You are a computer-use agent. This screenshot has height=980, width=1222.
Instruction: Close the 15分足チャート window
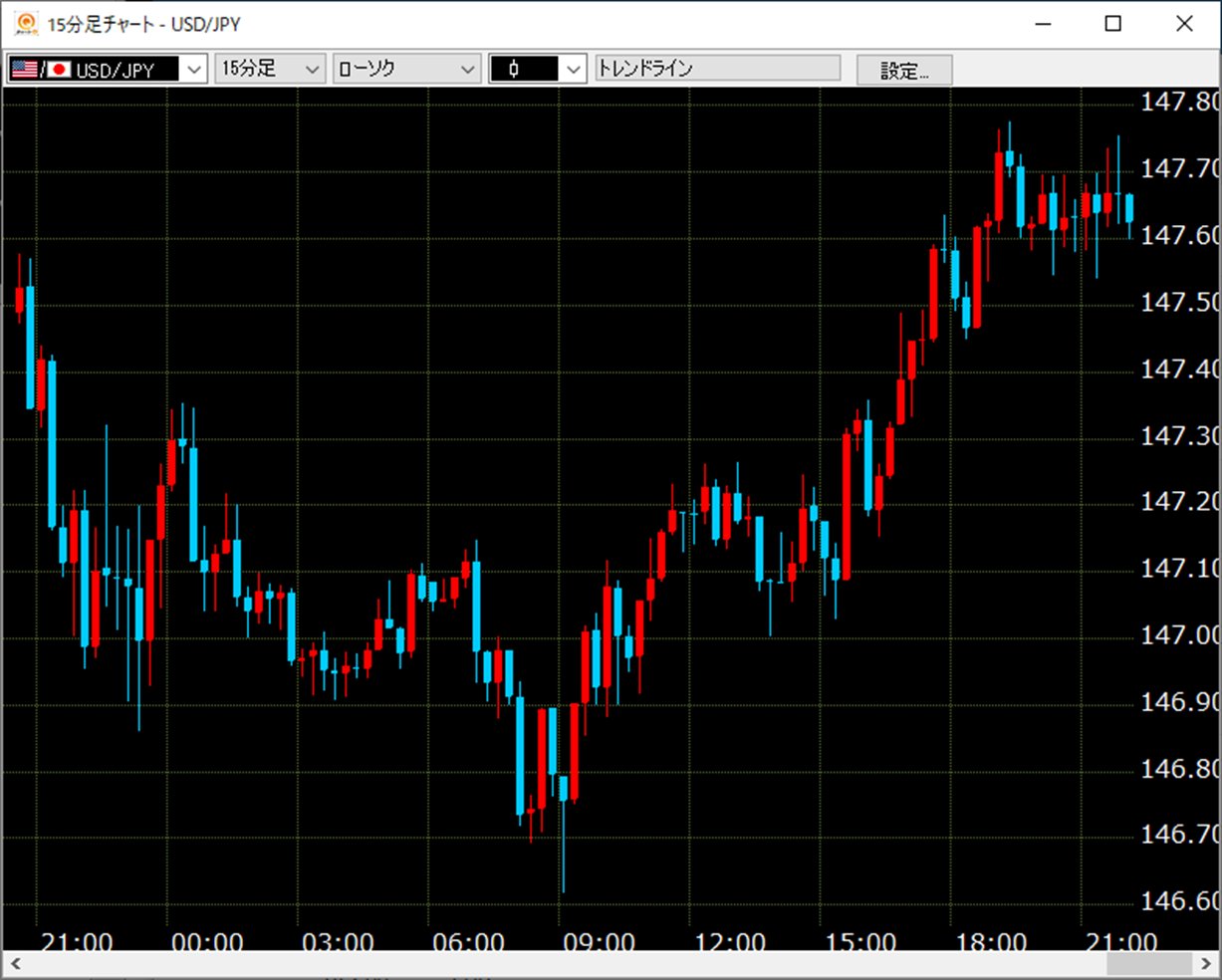1184,24
